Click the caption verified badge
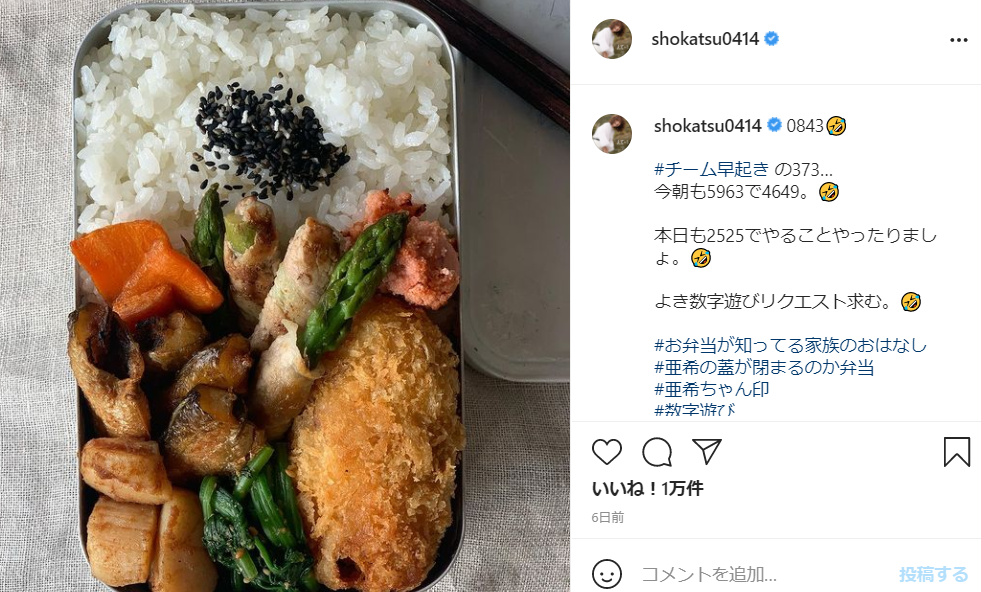Viewport: 981px width, 592px height. click(x=775, y=125)
